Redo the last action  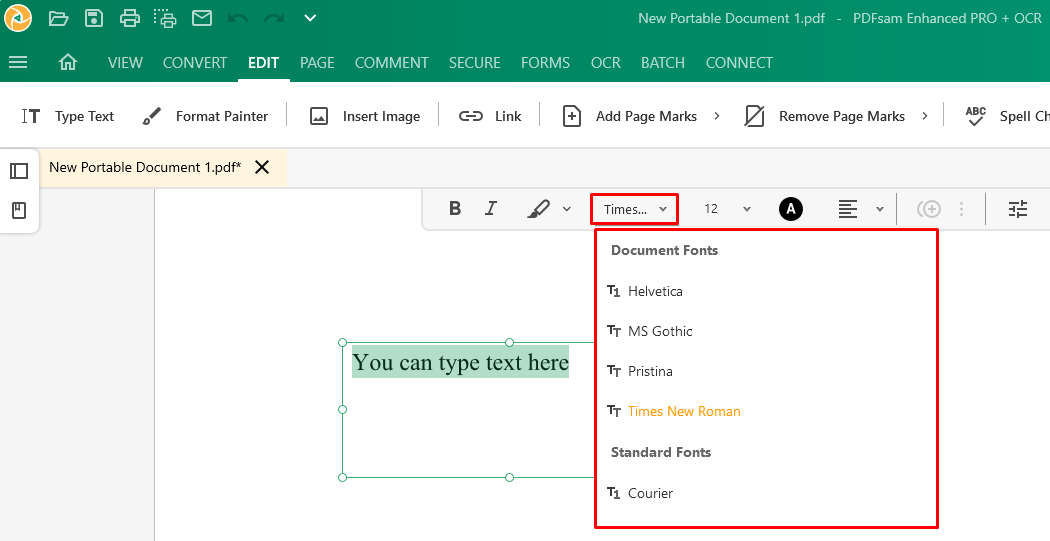point(274,19)
